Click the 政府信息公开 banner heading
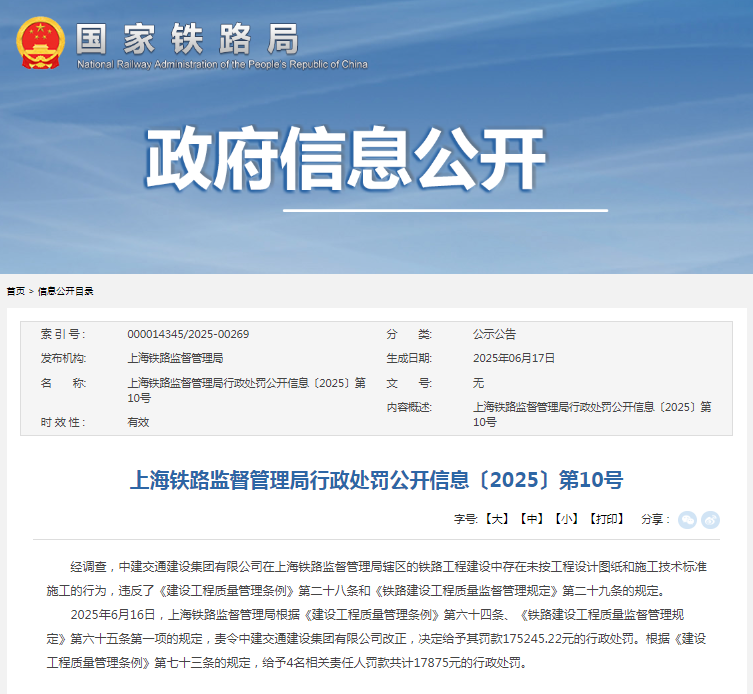This screenshot has height=694, width=753. tap(347, 160)
